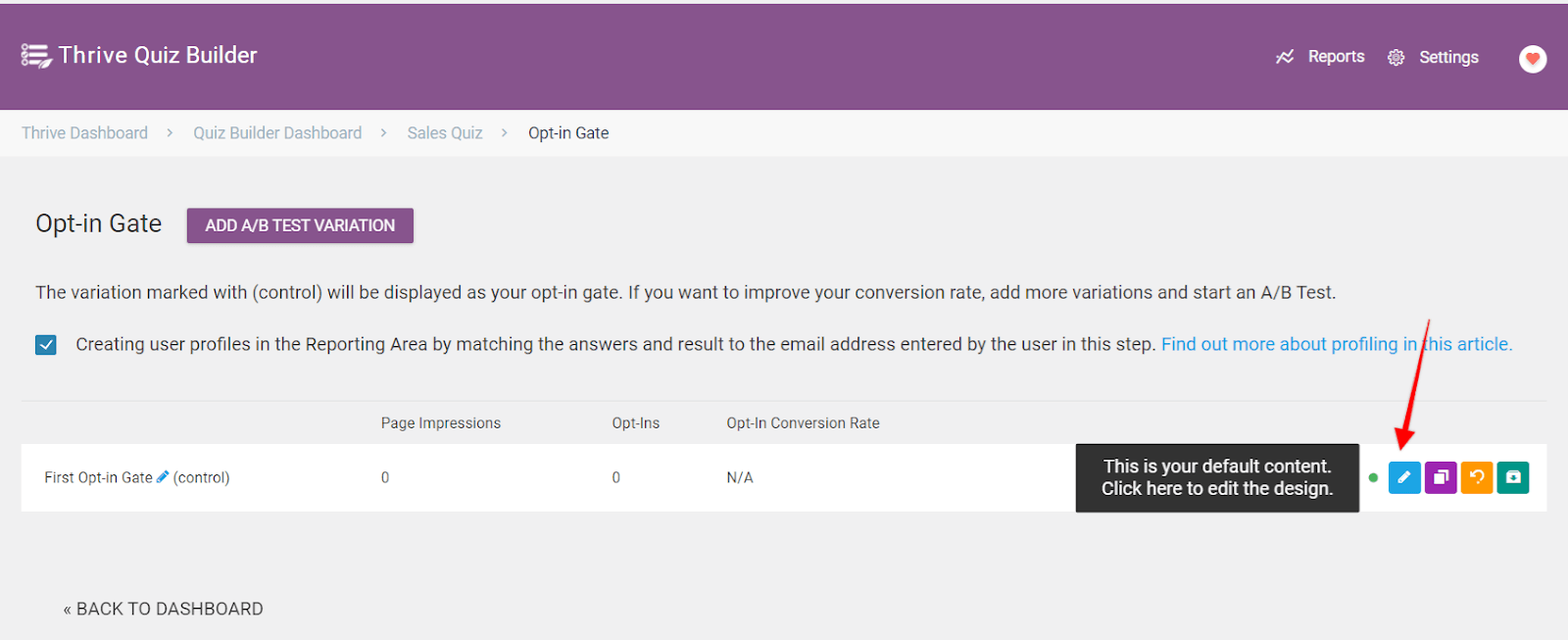Viewport: 1568px width, 640px height.
Task: Click the purple duplicate variation button
Action: pos(1440,477)
